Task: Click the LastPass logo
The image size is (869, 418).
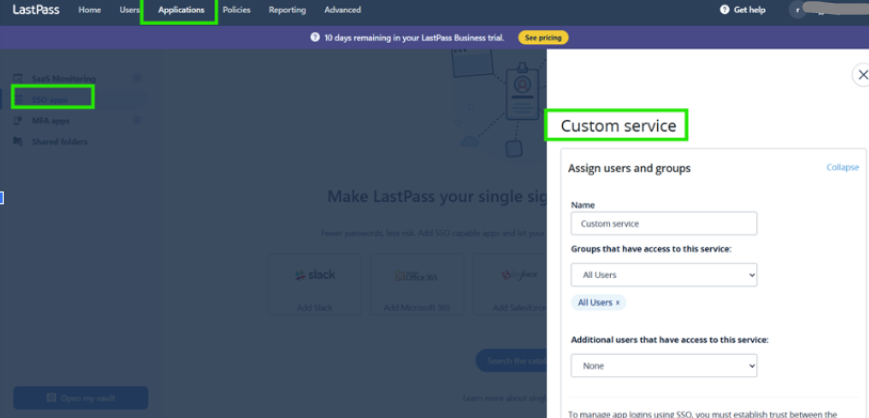Action: [x=35, y=10]
